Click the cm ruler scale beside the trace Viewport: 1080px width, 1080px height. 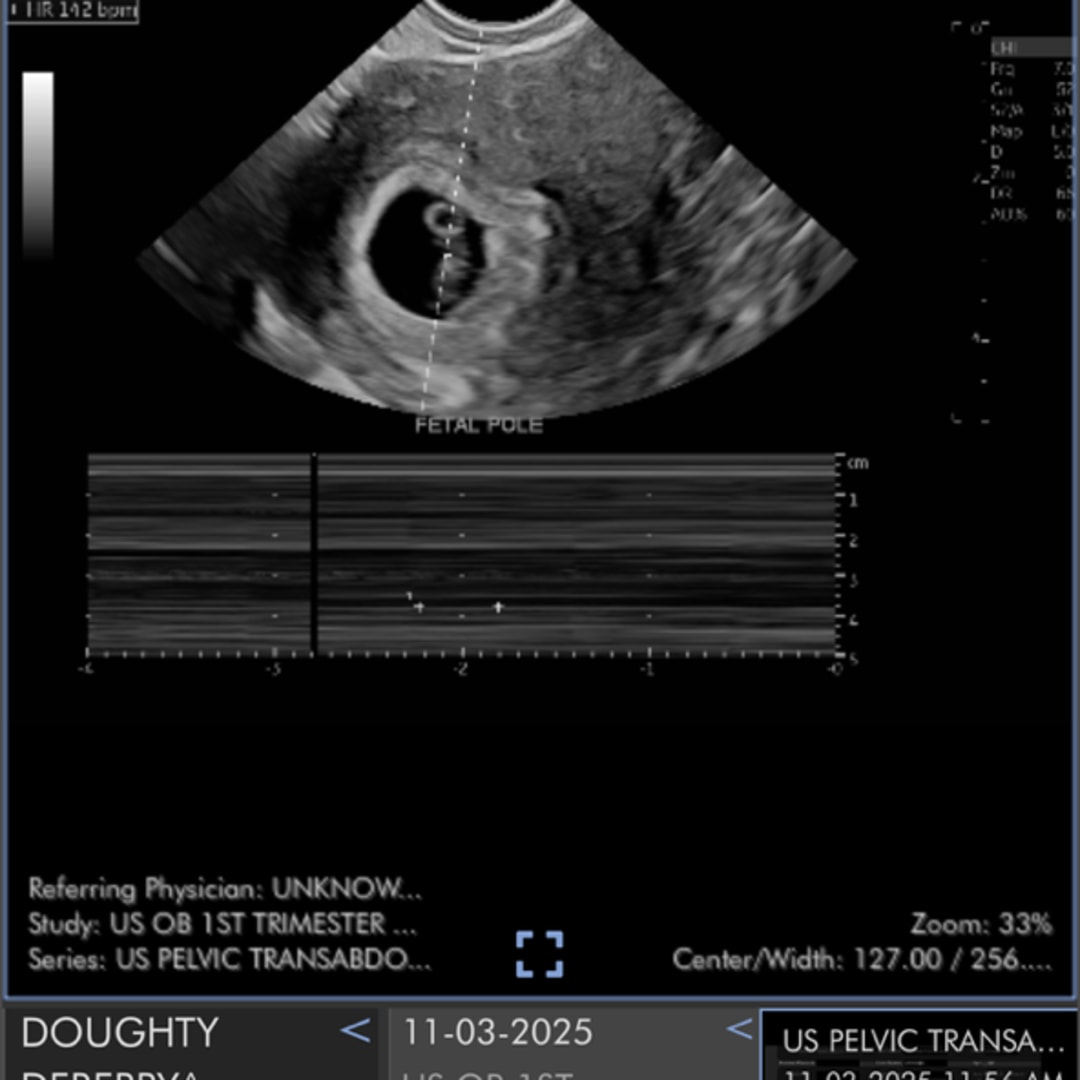[858, 462]
